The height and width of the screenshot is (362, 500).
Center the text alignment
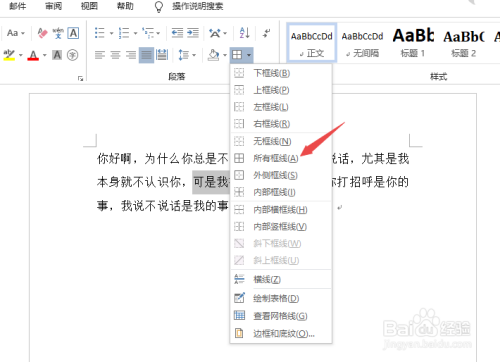115,55
